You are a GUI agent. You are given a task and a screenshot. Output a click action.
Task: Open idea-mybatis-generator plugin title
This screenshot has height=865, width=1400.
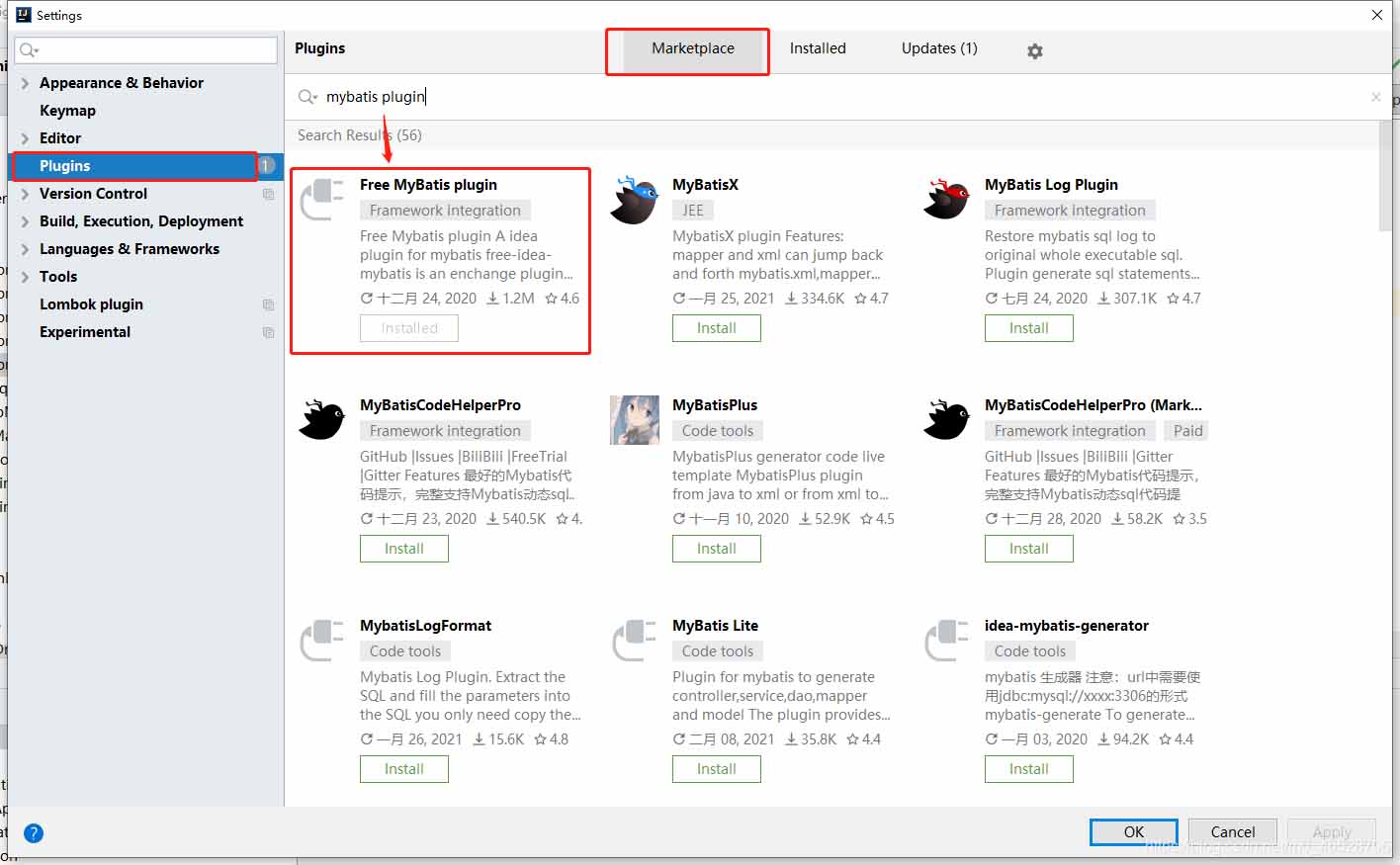(1067, 626)
